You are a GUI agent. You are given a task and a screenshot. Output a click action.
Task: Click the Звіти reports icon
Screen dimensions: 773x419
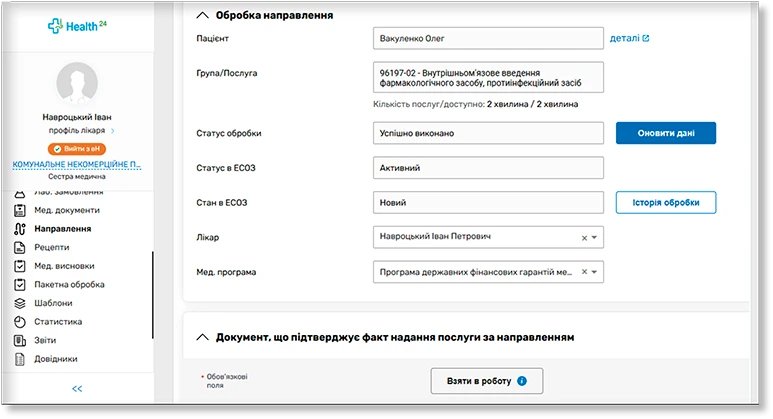click(20, 341)
